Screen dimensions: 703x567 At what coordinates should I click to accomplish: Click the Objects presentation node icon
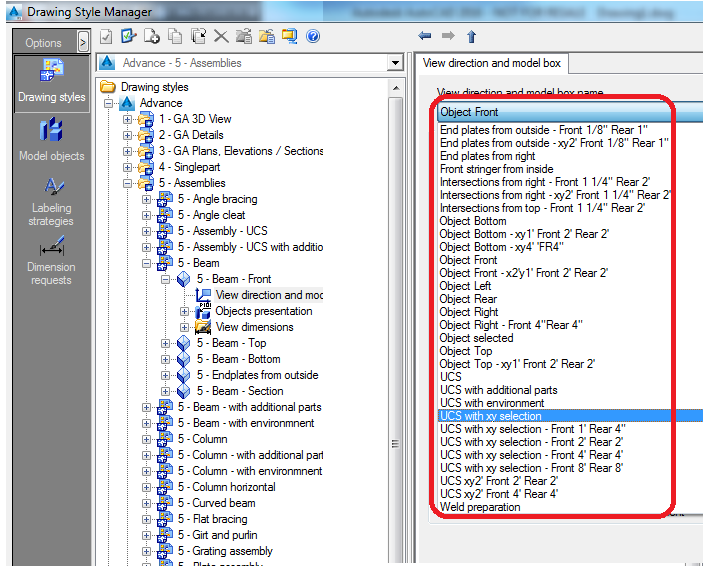click(x=203, y=311)
